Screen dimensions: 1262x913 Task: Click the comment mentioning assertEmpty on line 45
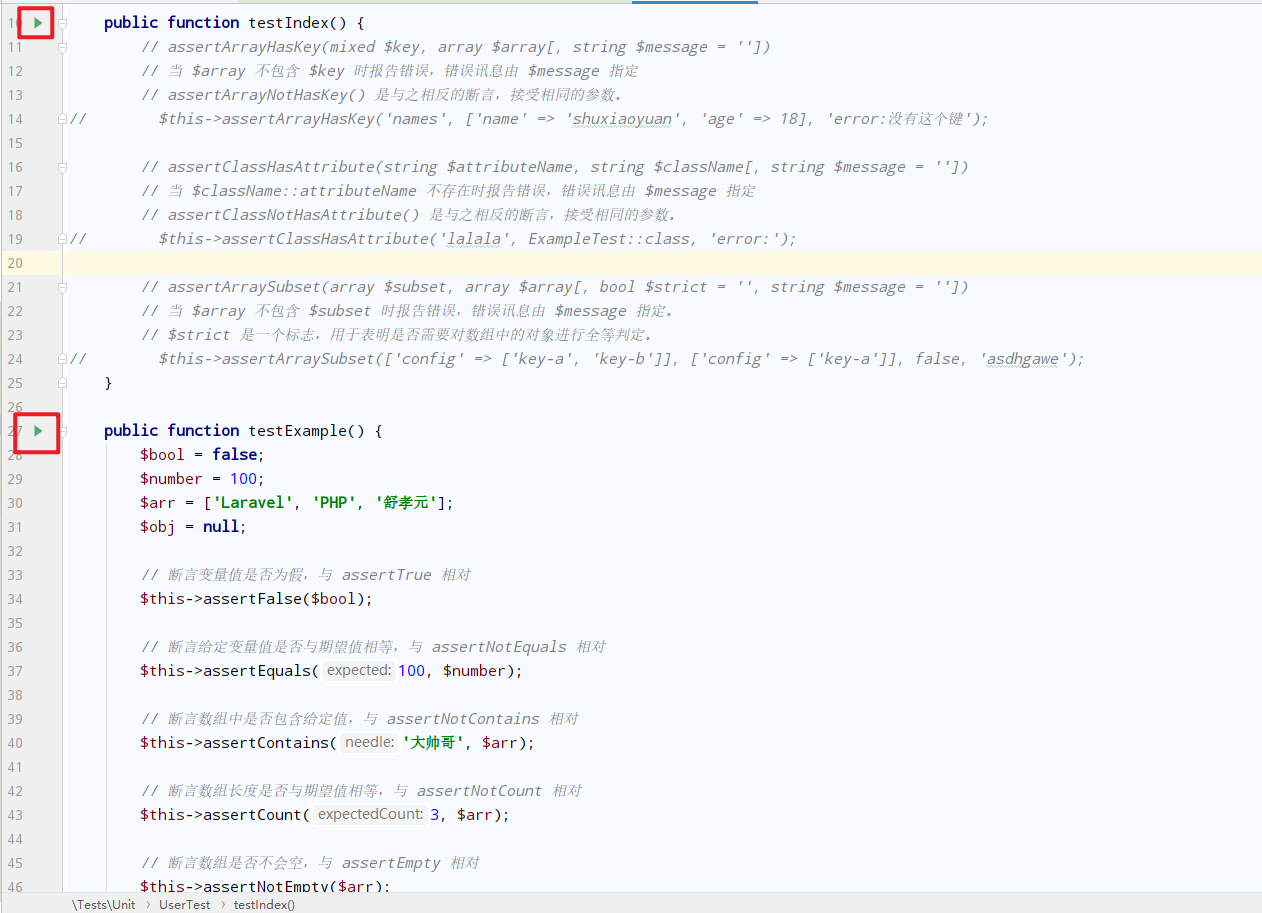[311, 862]
